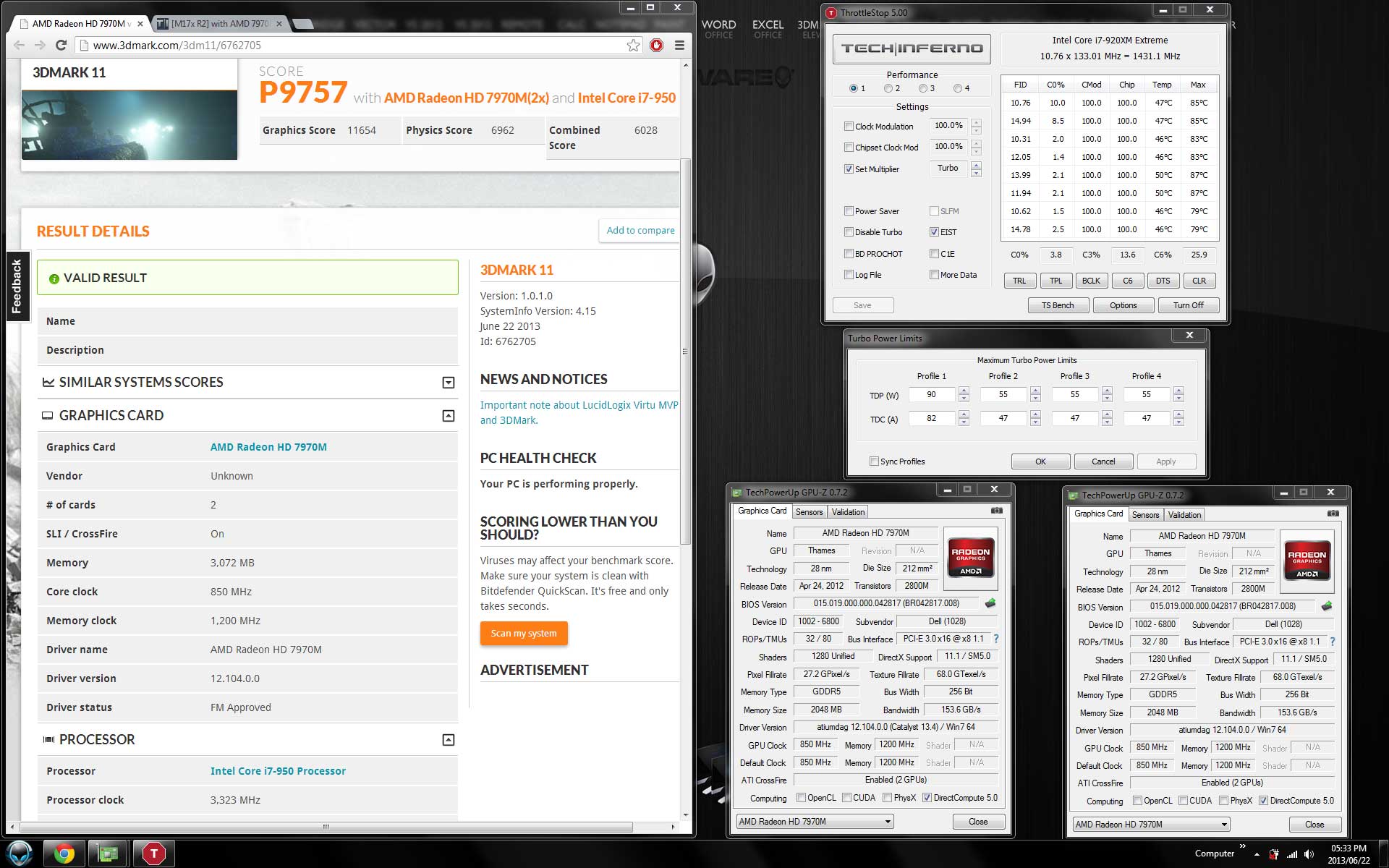This screenshot has width=1389, height=868.
Task: Click volume icon in system tray
Action: click(x=1309, y=854)
